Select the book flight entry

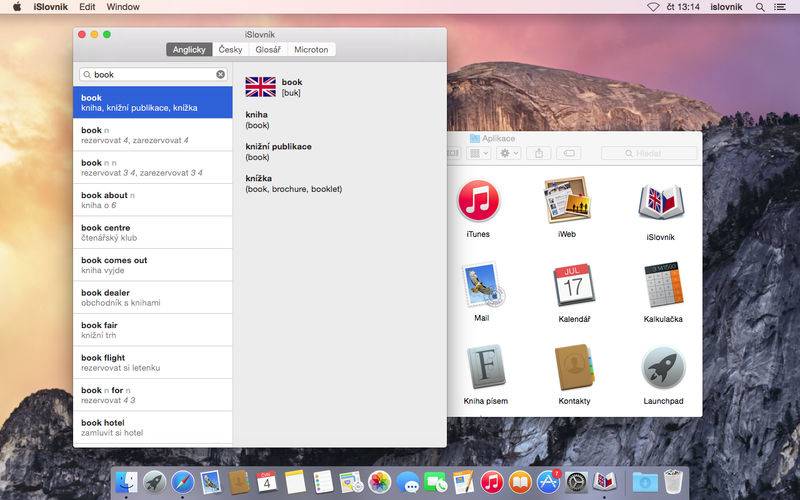153,363
